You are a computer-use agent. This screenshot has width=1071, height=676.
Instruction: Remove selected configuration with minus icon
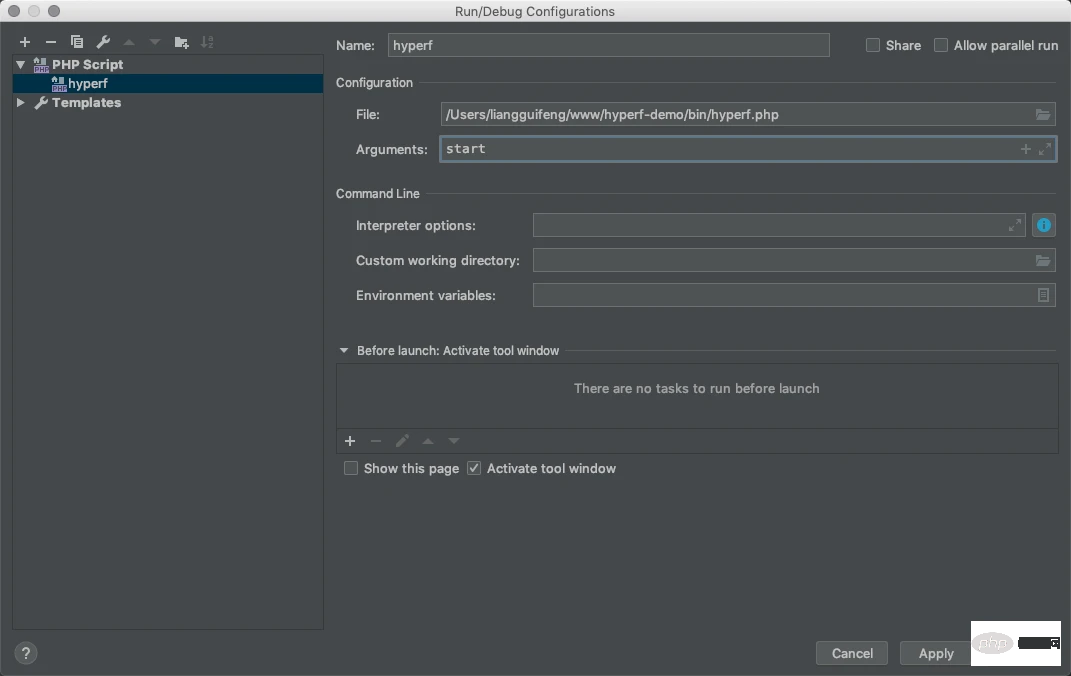coord(51,42)
